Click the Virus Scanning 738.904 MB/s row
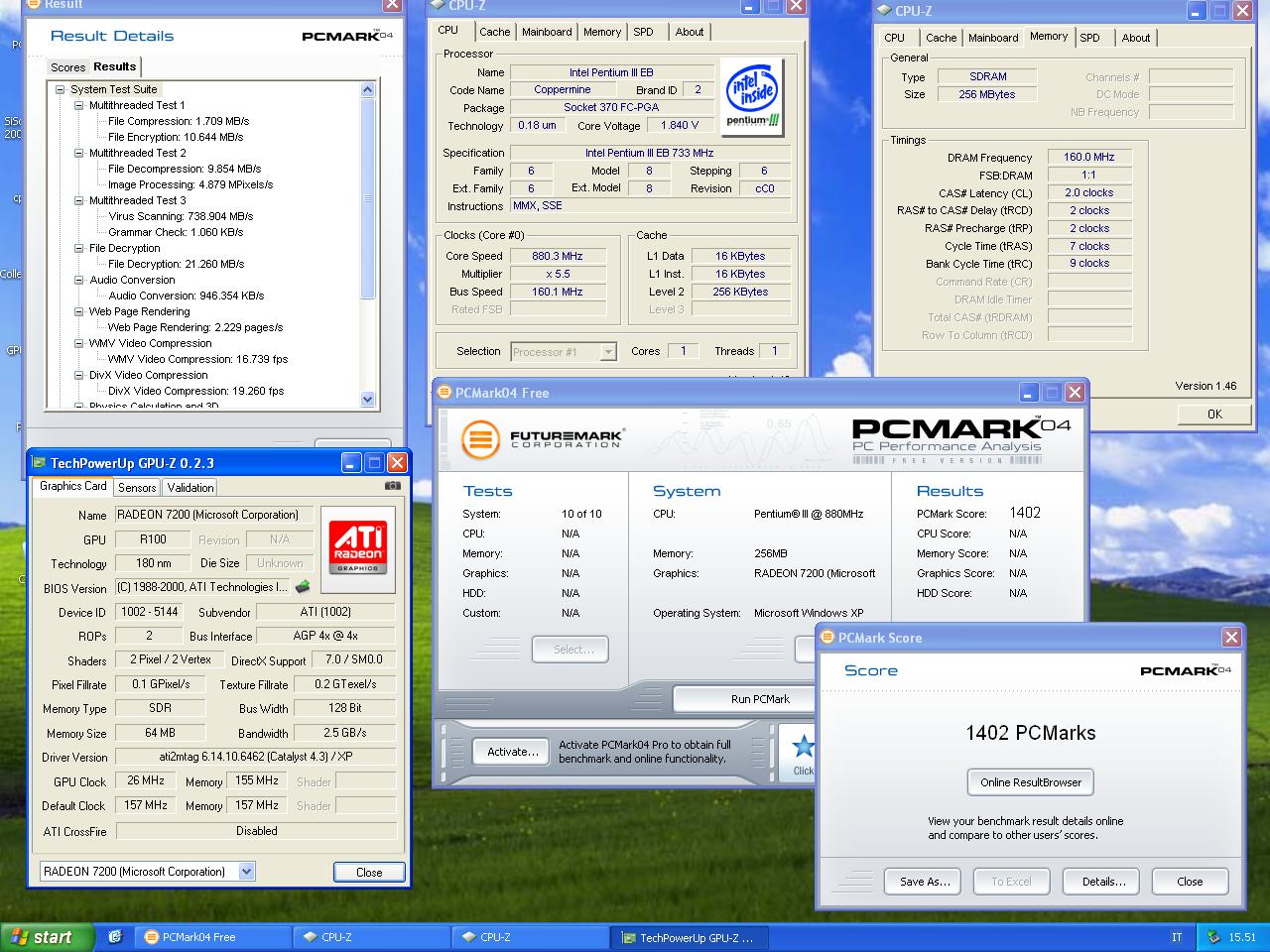 [181, 216]
